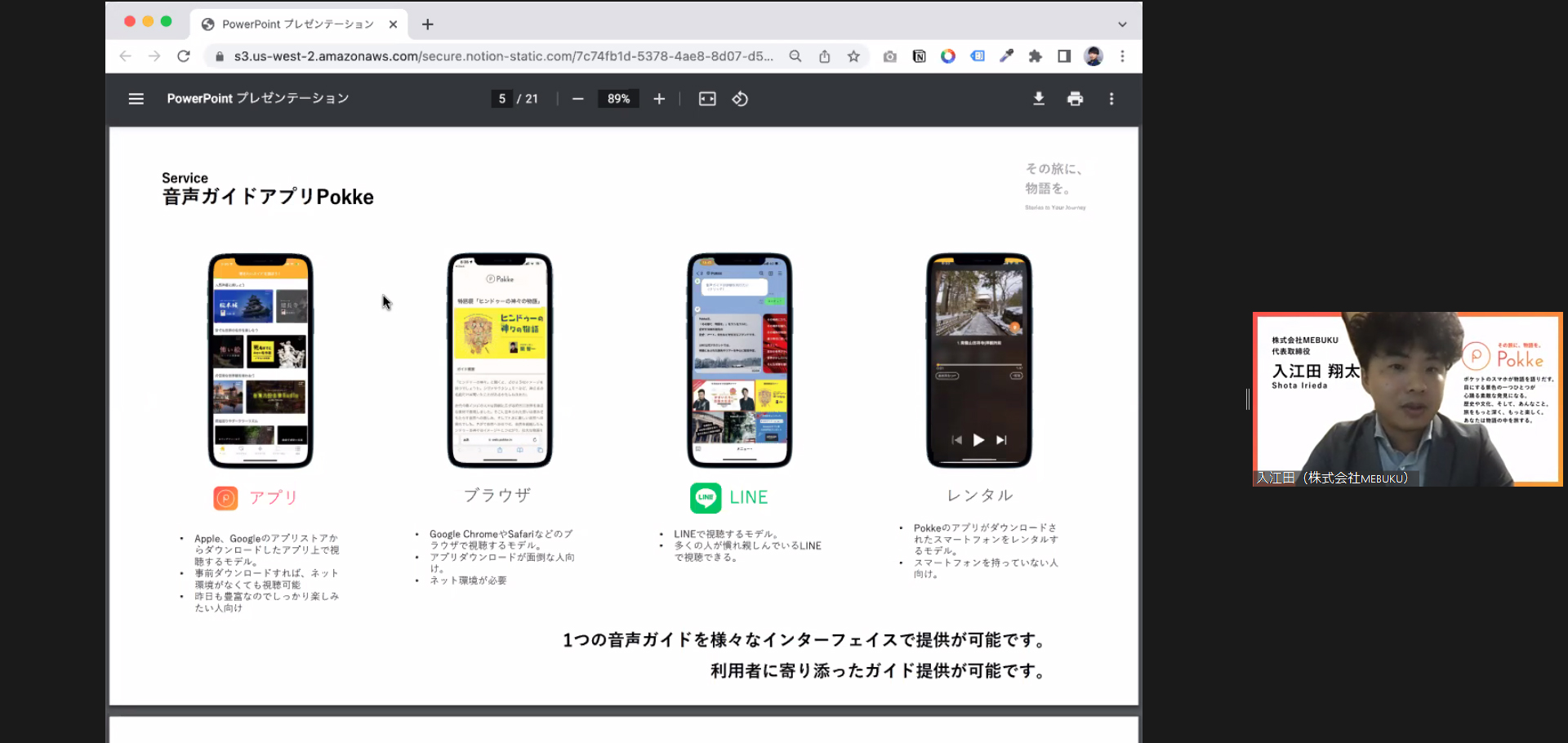Open PDF viewer more actions menu
Viewport: 1568px width, 743px height.
(1111, 99)
